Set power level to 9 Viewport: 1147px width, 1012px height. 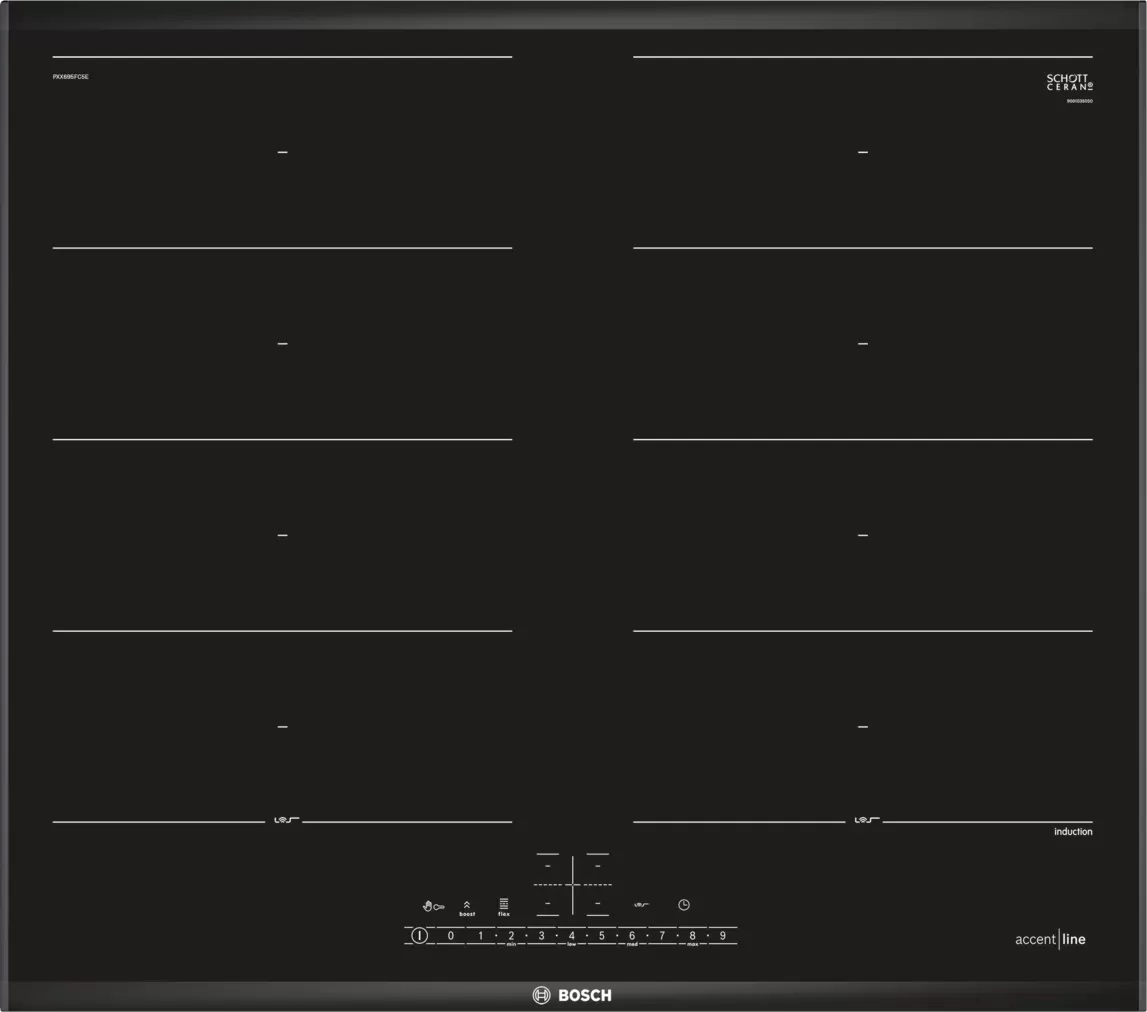pyautogui.click(x=723, y=936)
